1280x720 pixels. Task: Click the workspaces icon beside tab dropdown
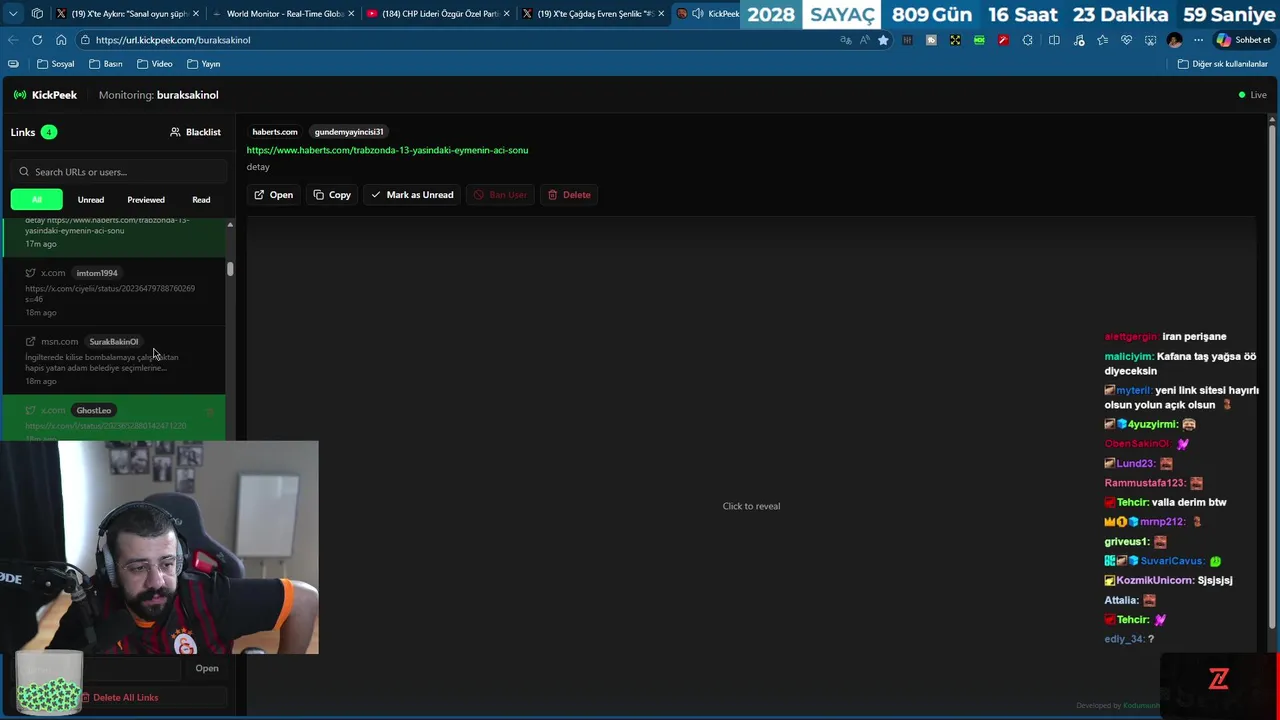tap(37, 14)
